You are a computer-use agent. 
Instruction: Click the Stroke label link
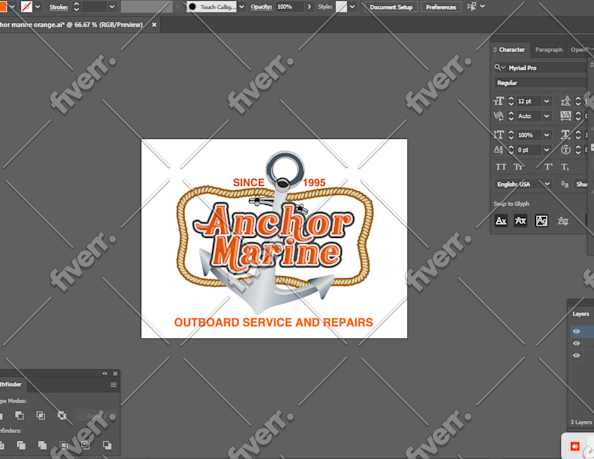coord(58,7)
